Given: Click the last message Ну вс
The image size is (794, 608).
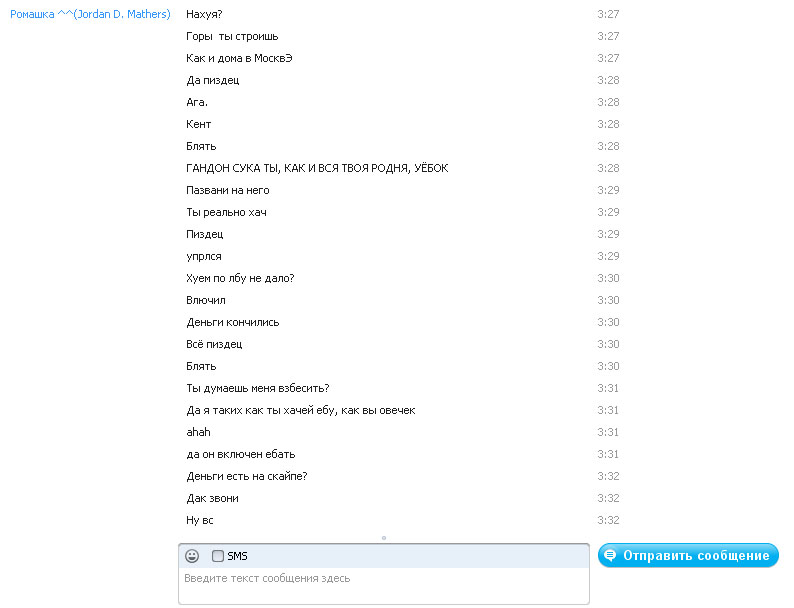Looking at the screenshot, I should click(x=200, y=520).
